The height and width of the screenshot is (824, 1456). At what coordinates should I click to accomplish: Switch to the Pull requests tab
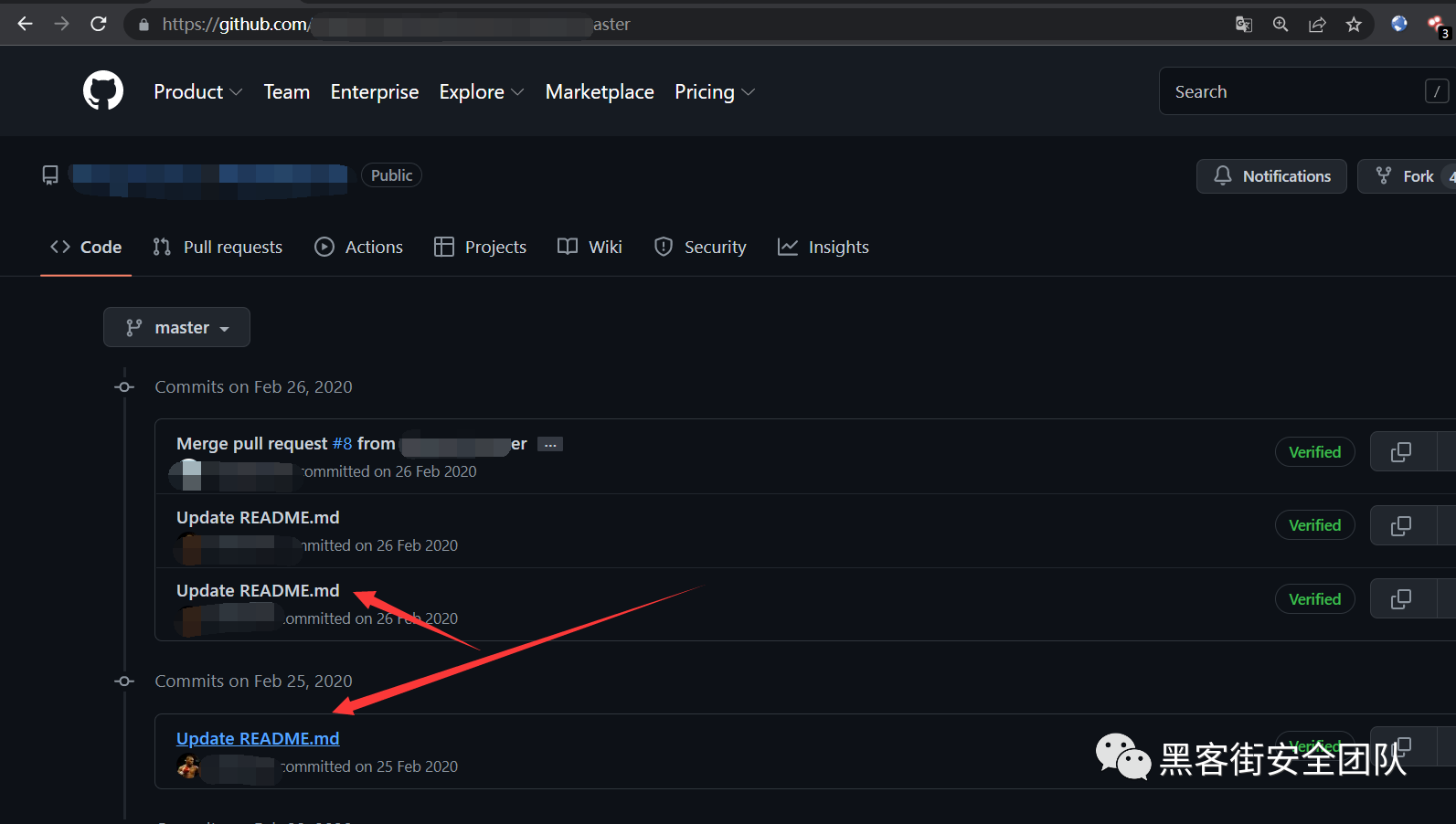click(218, 247)
